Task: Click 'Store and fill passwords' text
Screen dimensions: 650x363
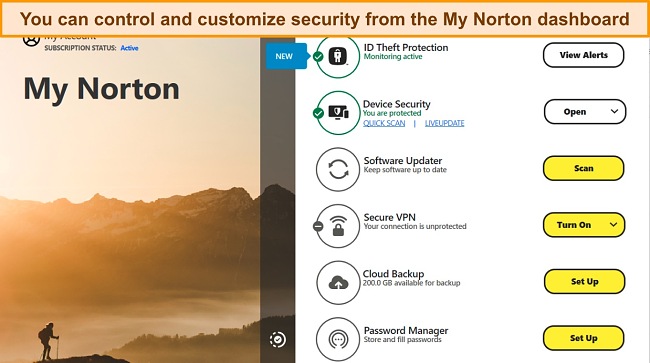Action: [x=403, y=340]
